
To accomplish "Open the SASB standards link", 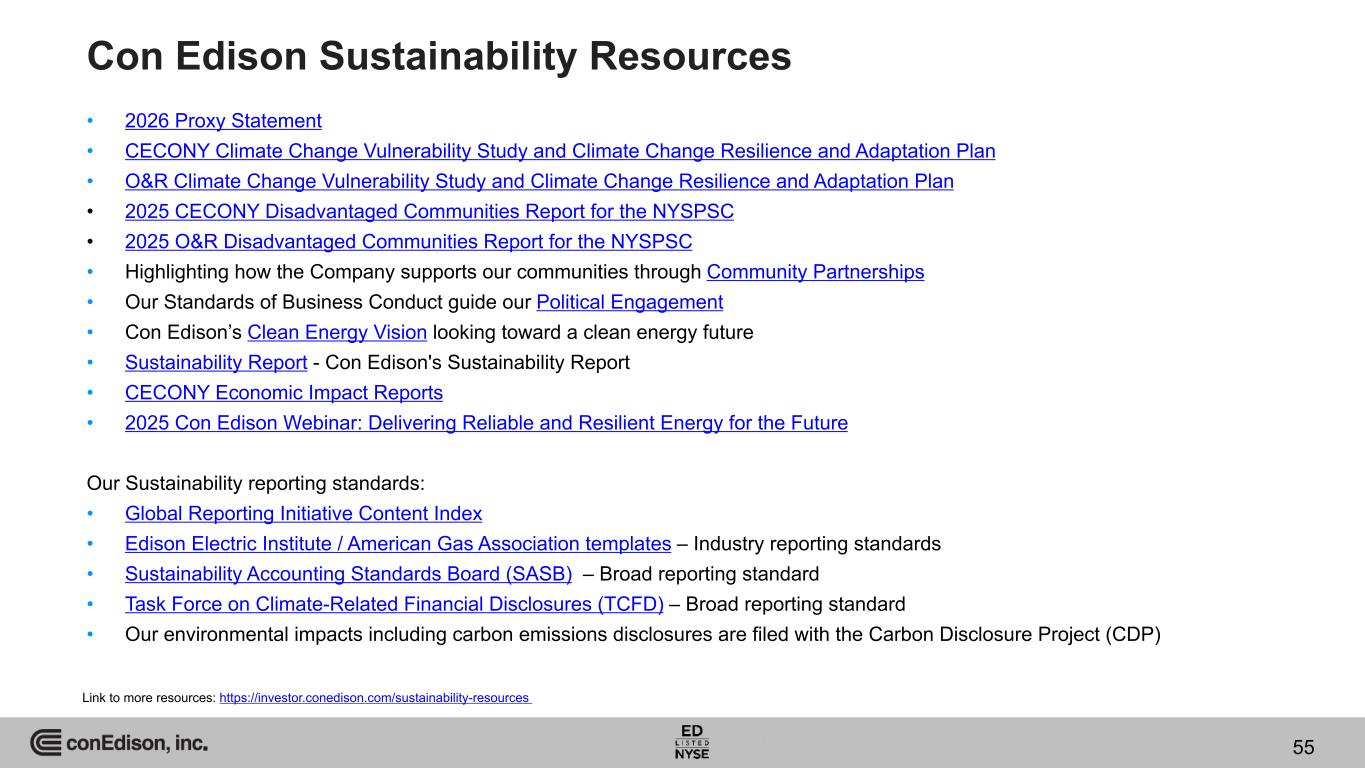I will 348,574.
